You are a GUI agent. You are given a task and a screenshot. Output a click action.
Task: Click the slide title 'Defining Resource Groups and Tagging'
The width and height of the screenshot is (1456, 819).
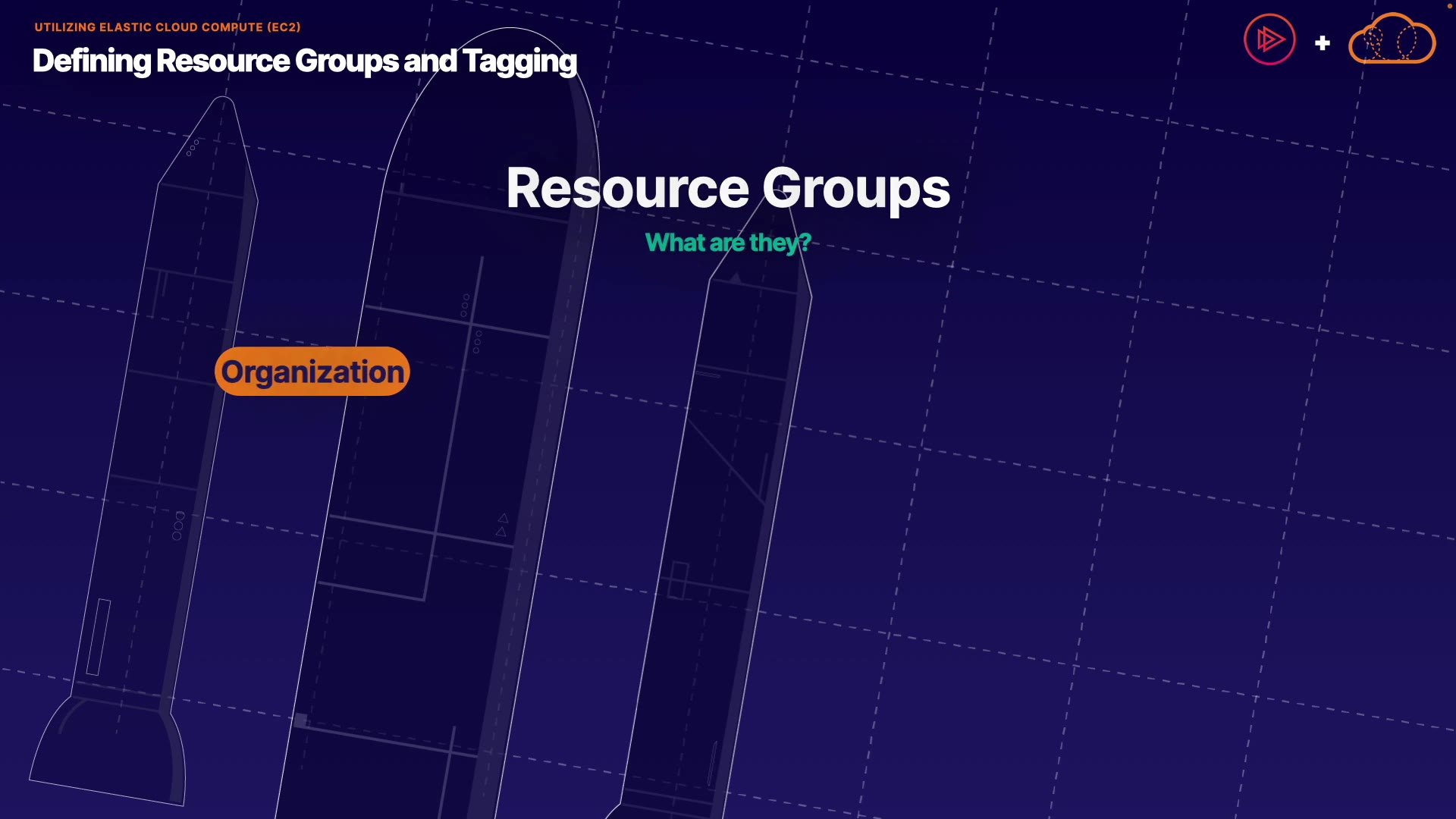pyautogui.click(x=305, y=61)
